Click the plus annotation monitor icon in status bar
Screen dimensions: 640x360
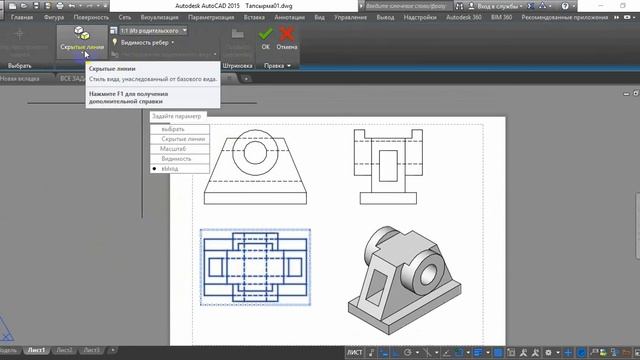[x=568, y=352]
